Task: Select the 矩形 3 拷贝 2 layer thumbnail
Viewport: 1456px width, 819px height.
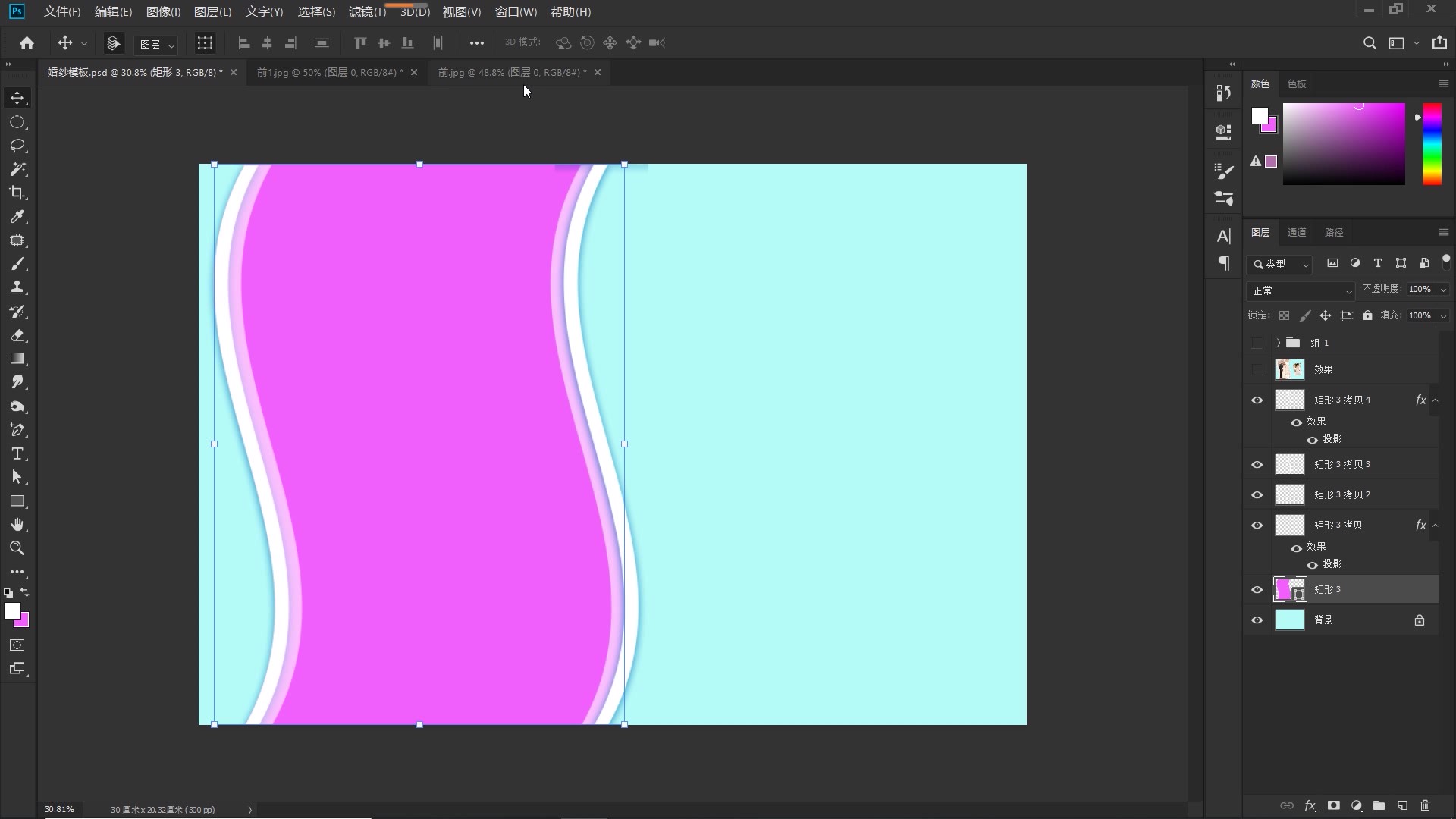Action: [1290, 494]
